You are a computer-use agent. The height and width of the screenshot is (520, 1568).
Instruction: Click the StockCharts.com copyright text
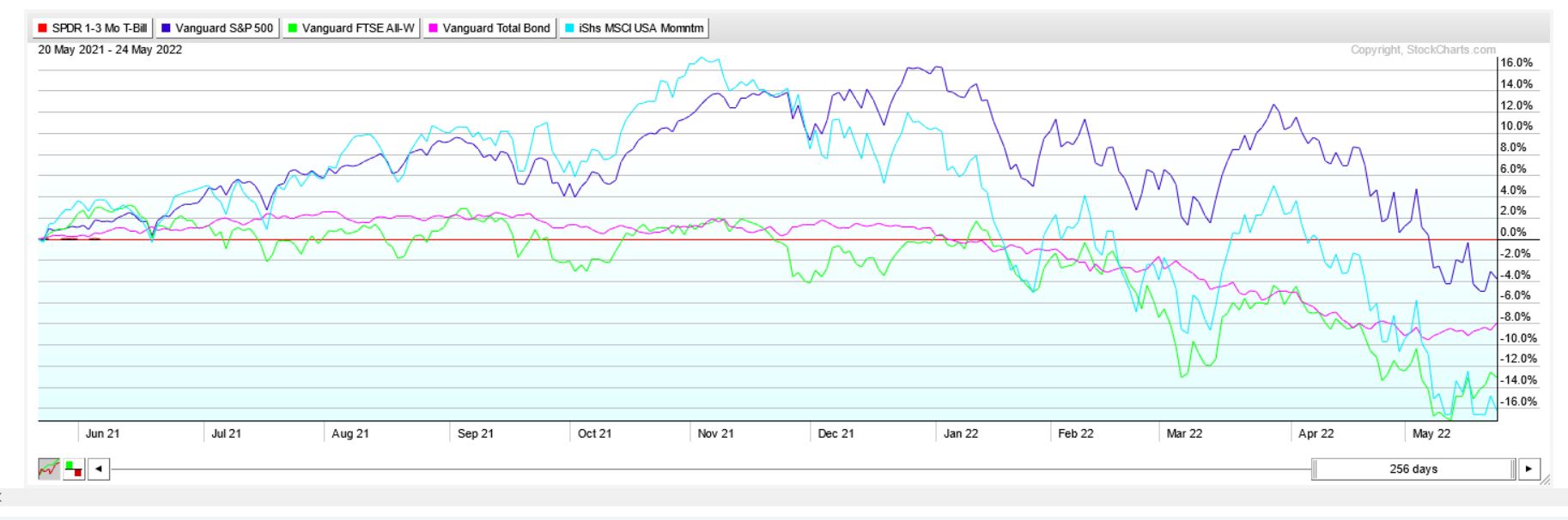pyautogui.click(x=1422, y=50)
